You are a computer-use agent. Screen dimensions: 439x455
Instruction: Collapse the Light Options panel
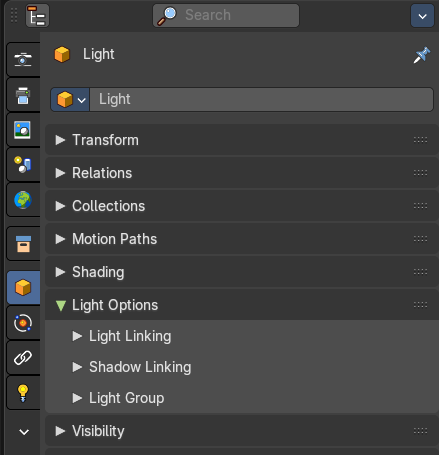(x=242, y=305)
